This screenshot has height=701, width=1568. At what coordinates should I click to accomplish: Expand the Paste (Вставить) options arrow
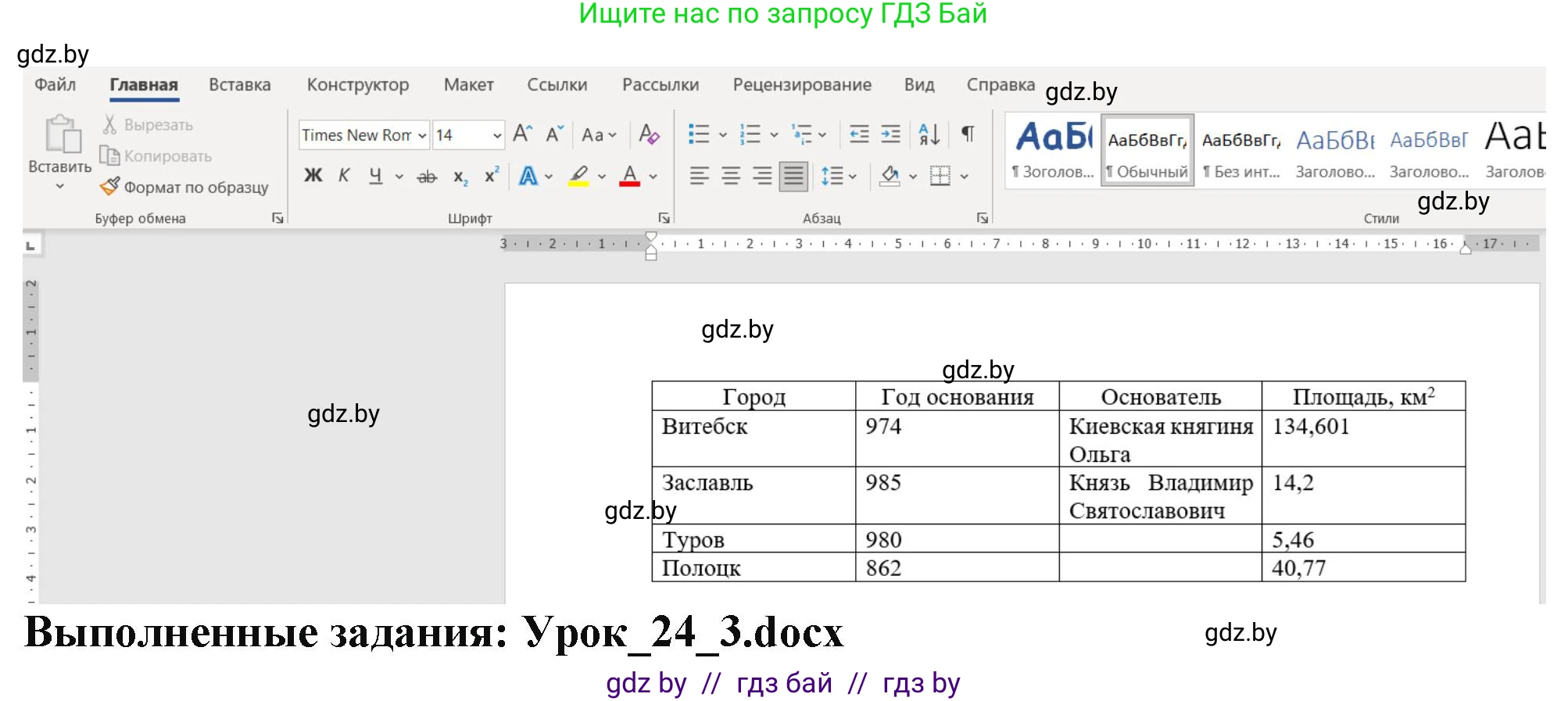[x=60, y=187]
